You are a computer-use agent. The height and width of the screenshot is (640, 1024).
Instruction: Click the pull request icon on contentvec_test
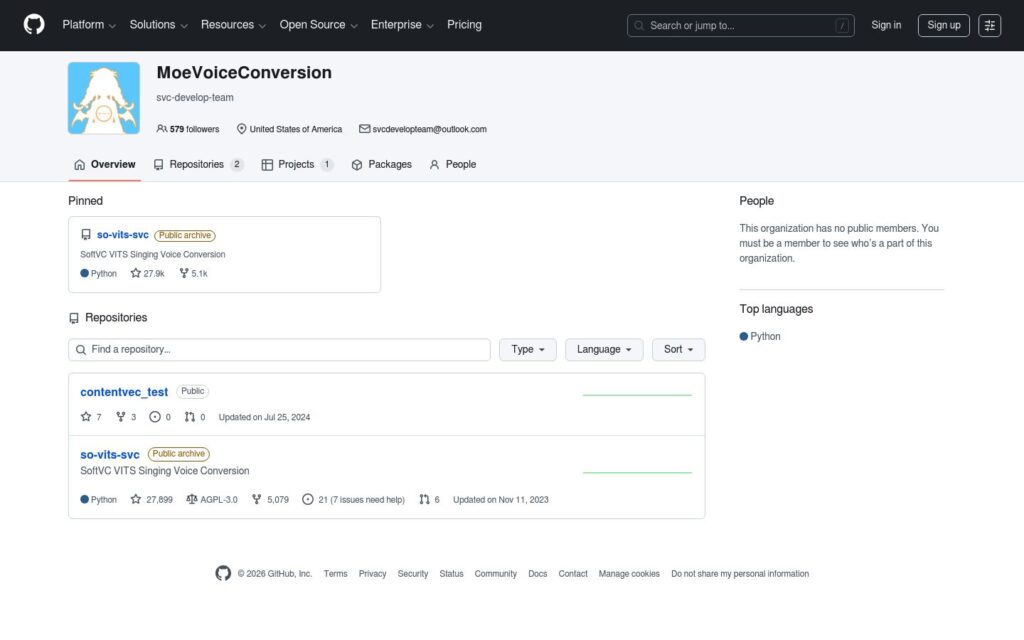pos(189,417)
